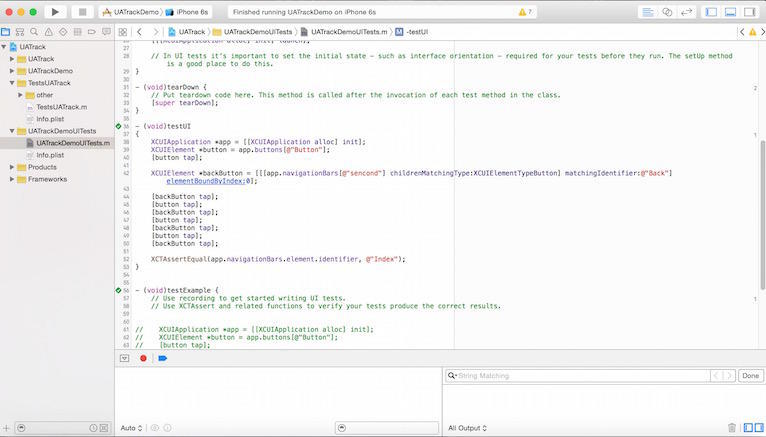Open the All Output console dropdown

pyautogui.click(x=468, y=428)
